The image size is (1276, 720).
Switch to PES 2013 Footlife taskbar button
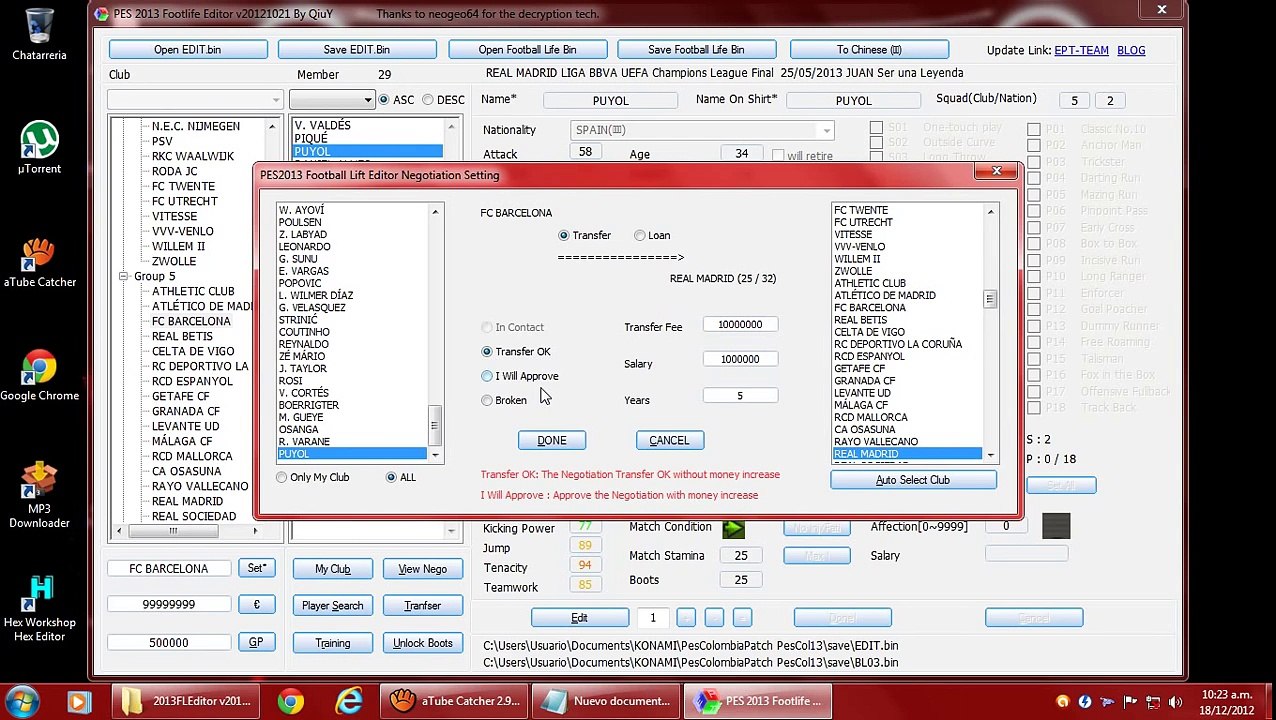point(757,701)
